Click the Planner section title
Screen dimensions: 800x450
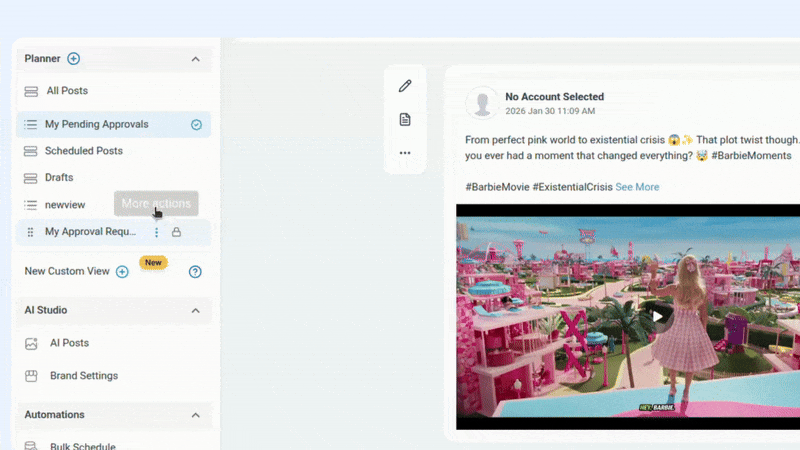coord(42,59)
